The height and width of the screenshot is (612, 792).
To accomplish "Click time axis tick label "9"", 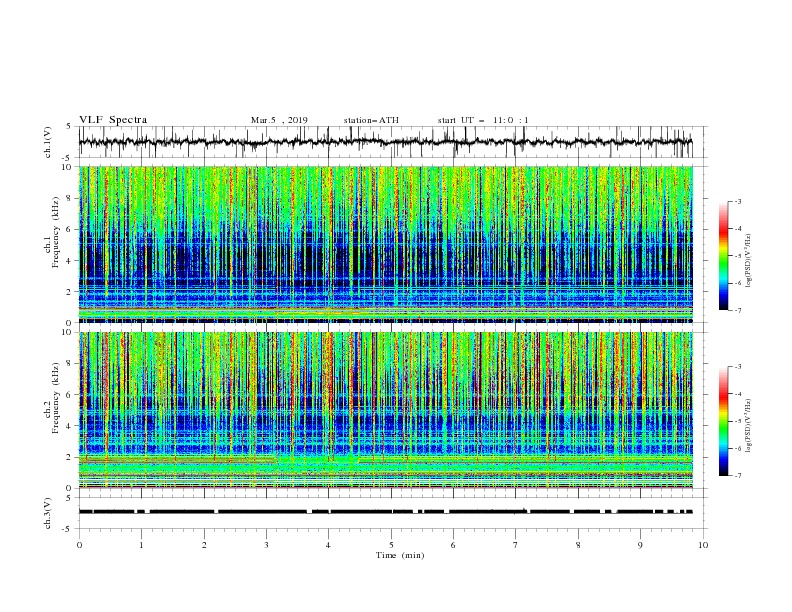I will pyautogui.click(x=640, y=545).
